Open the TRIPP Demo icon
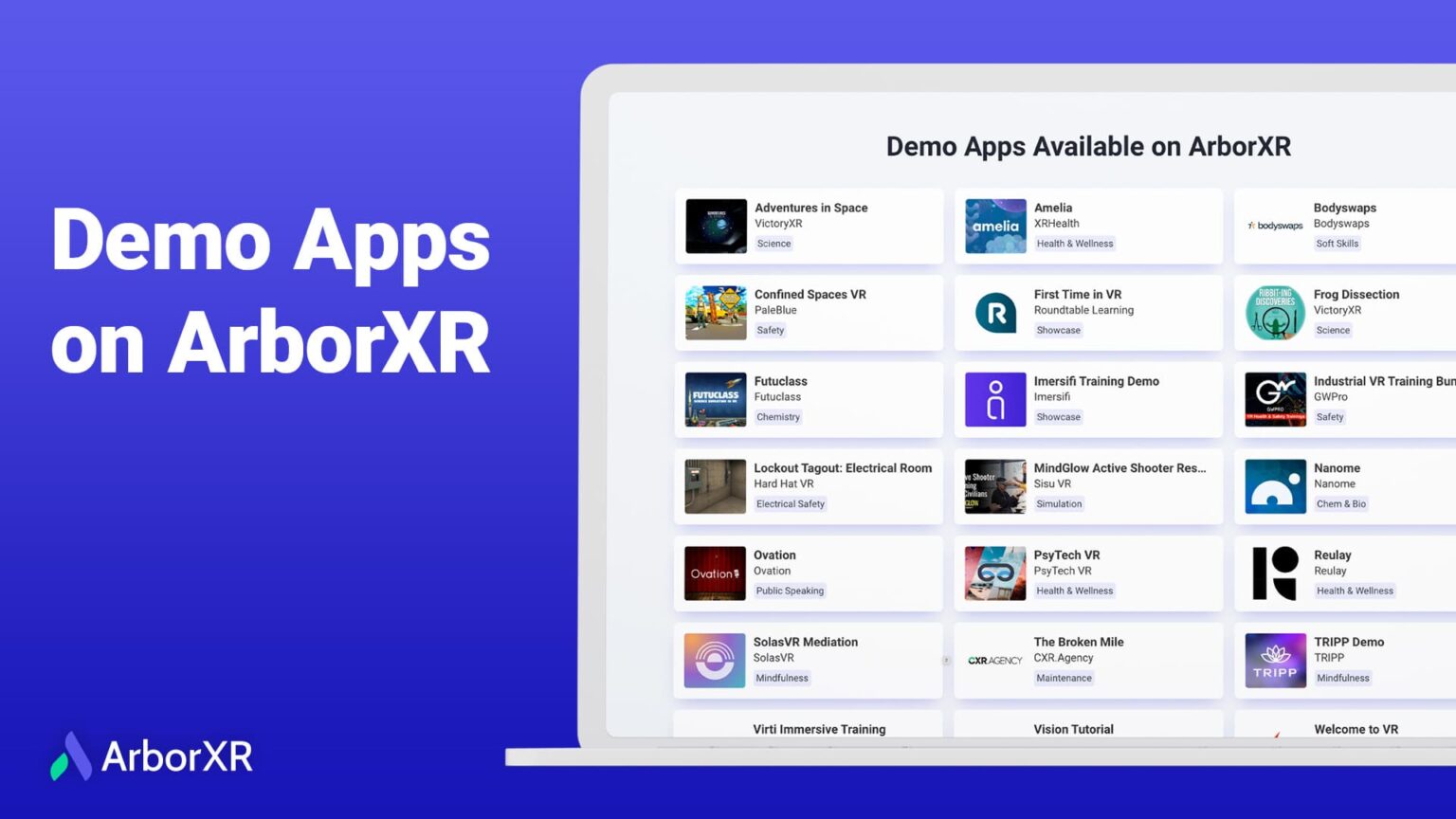 tap(1275, 660)
